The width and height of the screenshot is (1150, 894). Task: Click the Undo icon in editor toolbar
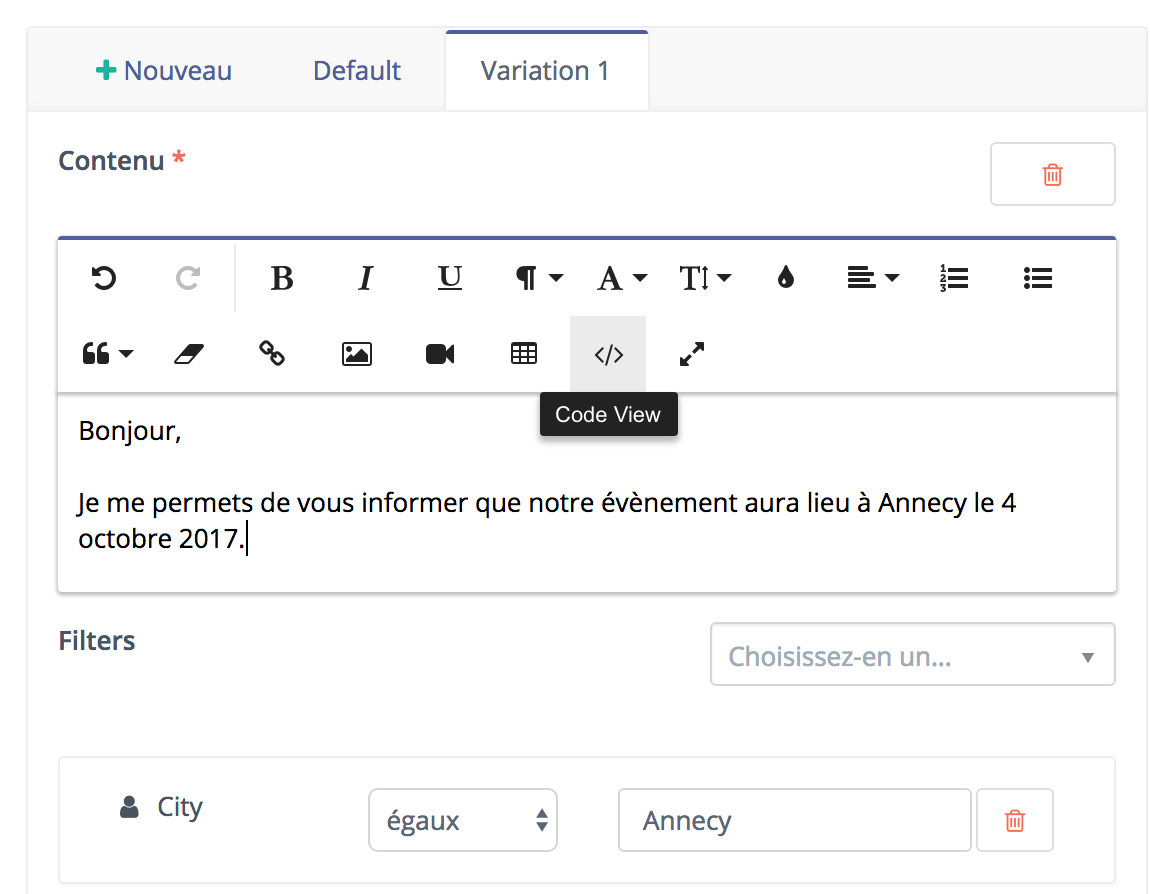pyautogui.click(x=104, y=279)
